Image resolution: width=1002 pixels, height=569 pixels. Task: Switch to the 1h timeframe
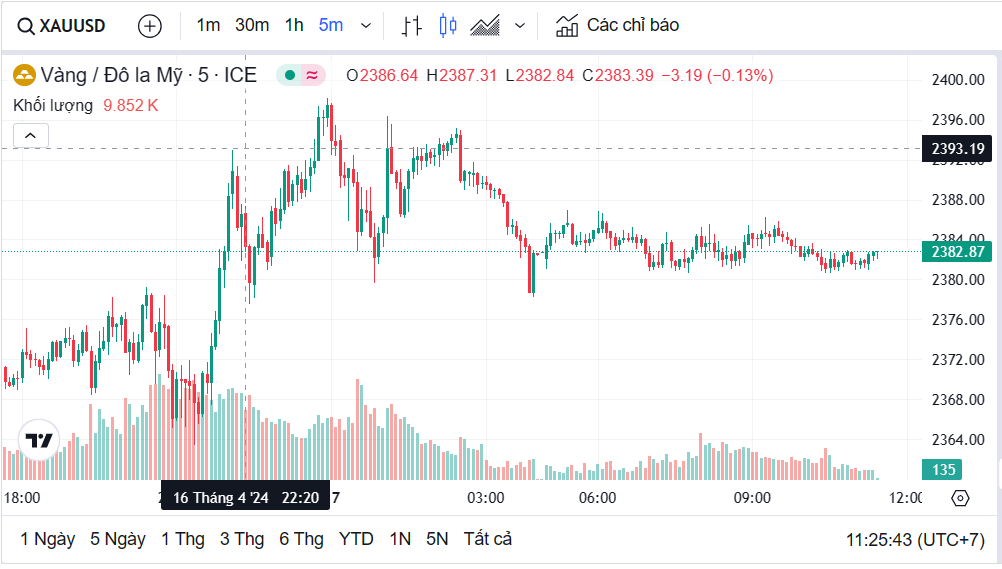294,25
